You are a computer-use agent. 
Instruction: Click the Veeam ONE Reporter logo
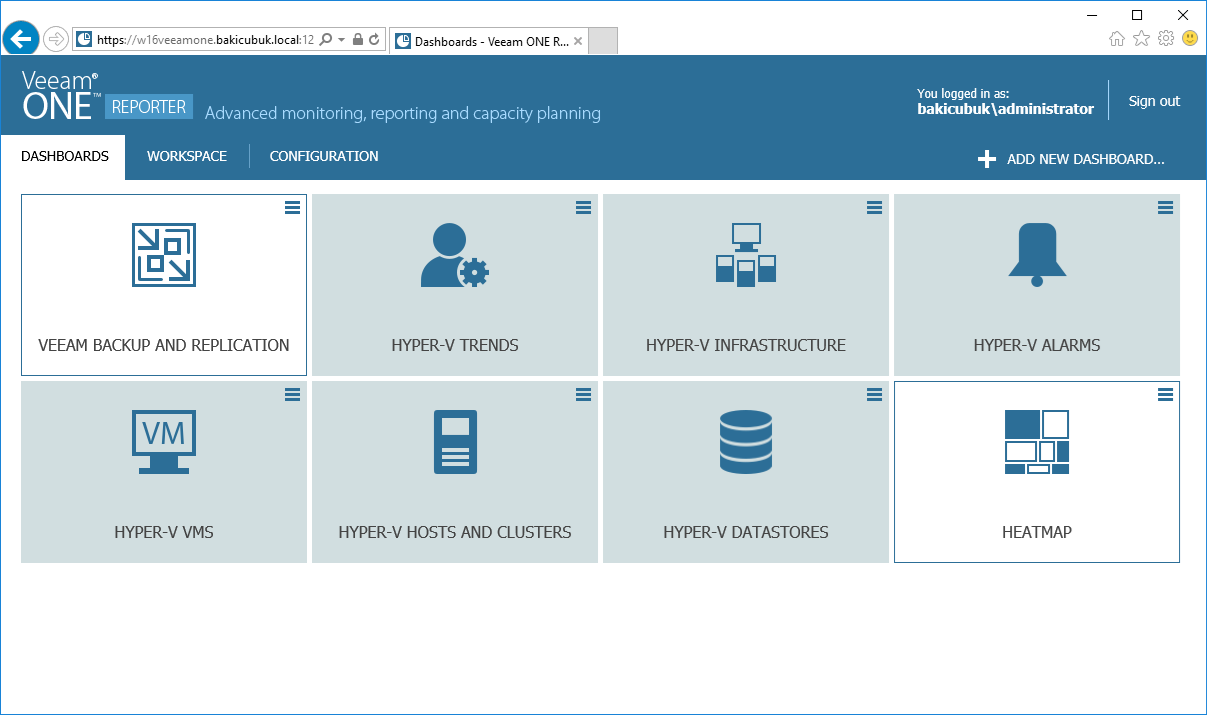tap(107, 97)
